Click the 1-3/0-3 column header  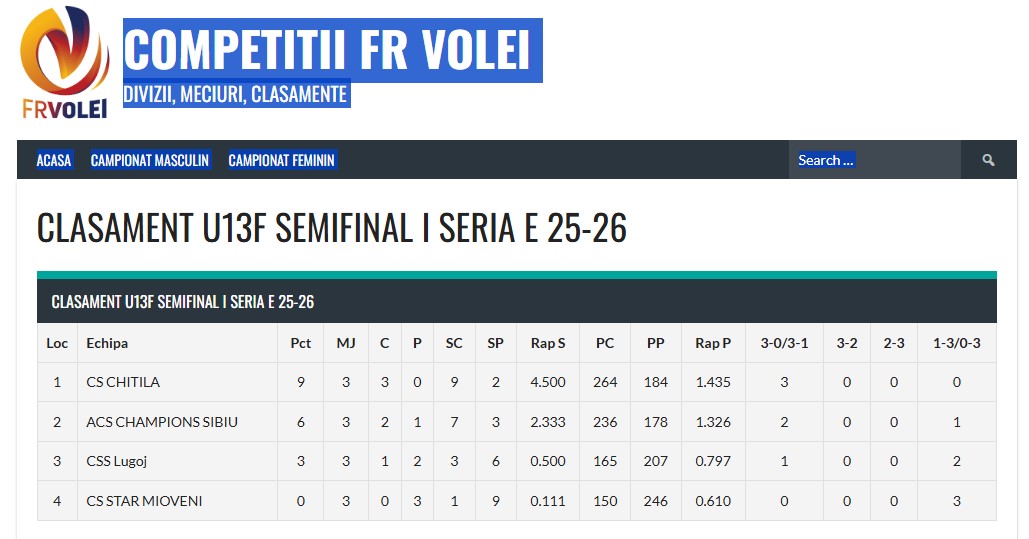click(957, 343)
